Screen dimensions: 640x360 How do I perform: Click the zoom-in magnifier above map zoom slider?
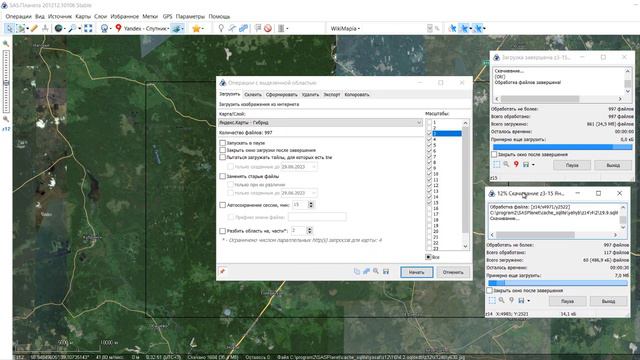pos(6,43)
